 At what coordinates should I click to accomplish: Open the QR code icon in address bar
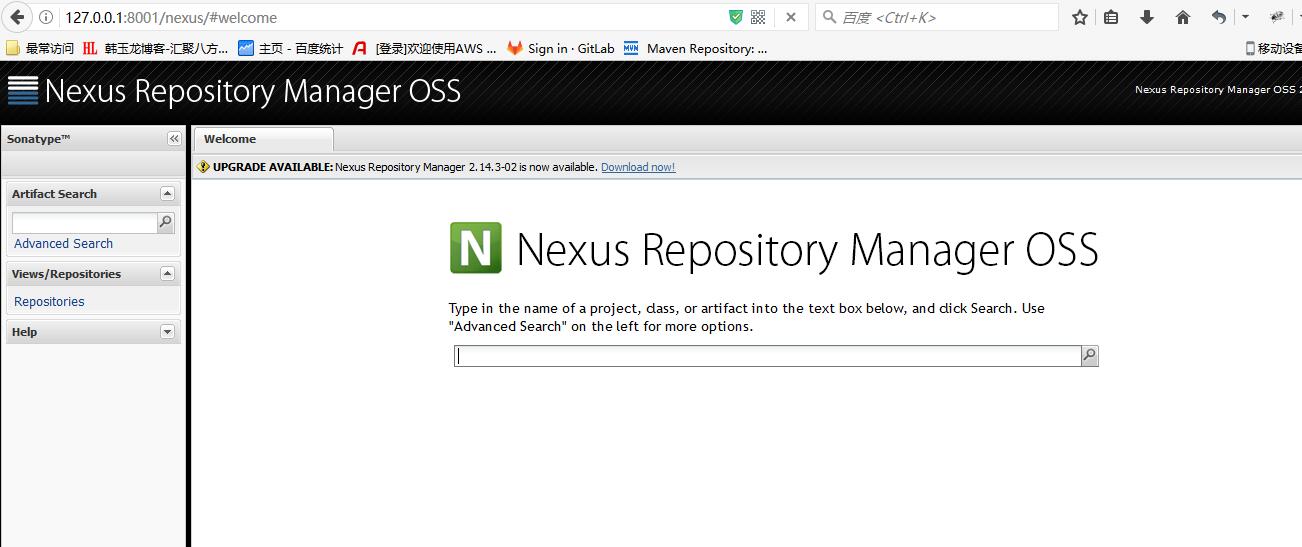[x=758, y=17]
